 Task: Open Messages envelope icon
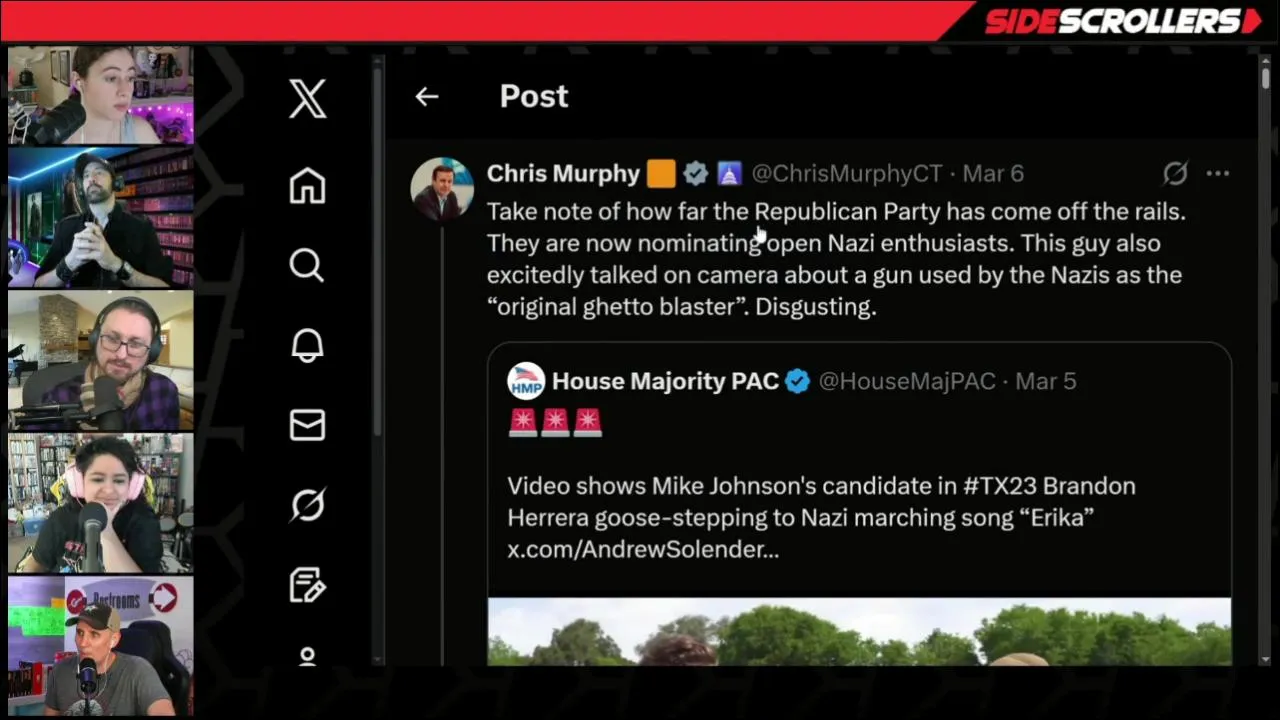pos(307,425)
